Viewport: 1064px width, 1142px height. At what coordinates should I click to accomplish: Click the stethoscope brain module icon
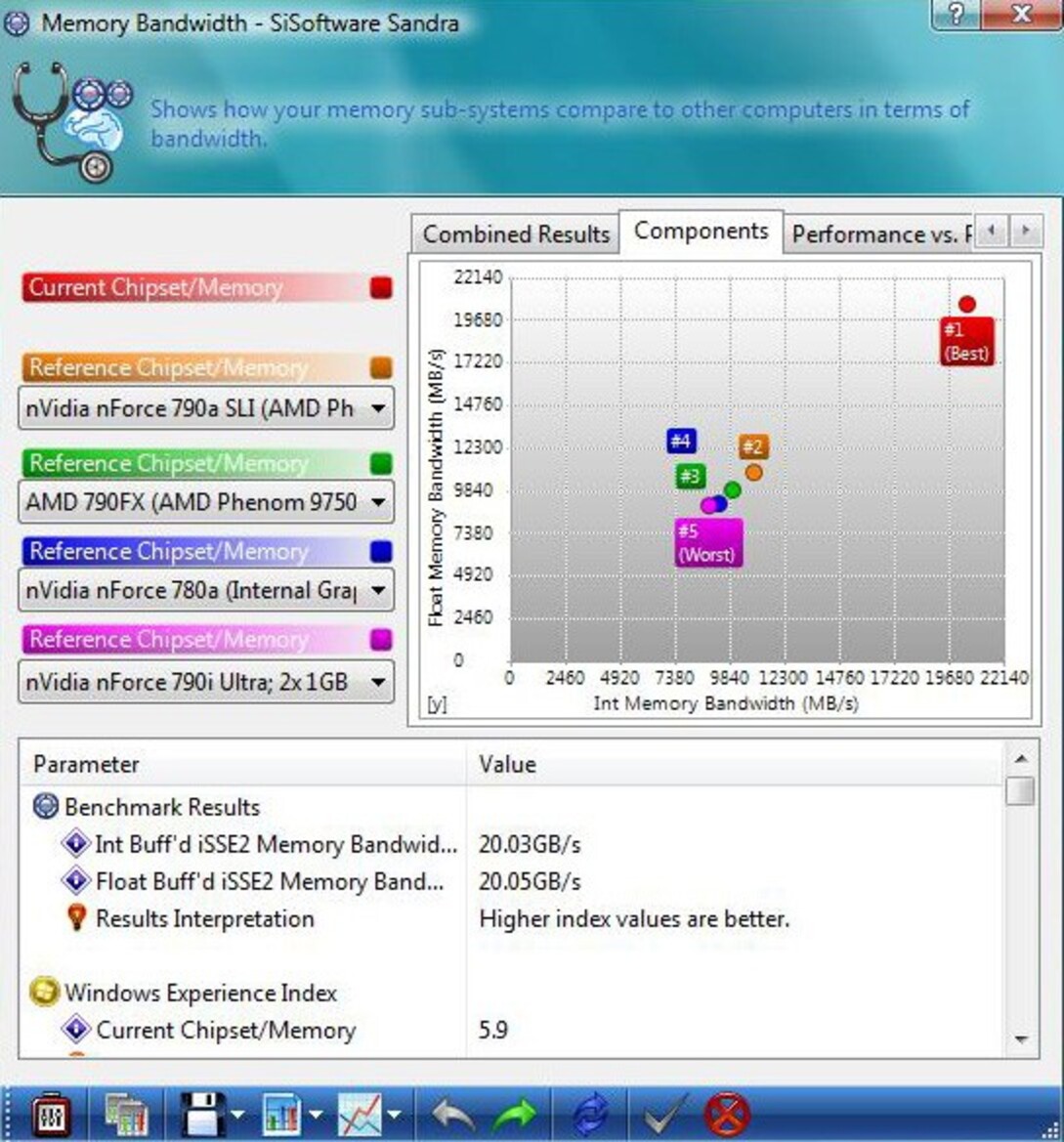pos(71,122)
